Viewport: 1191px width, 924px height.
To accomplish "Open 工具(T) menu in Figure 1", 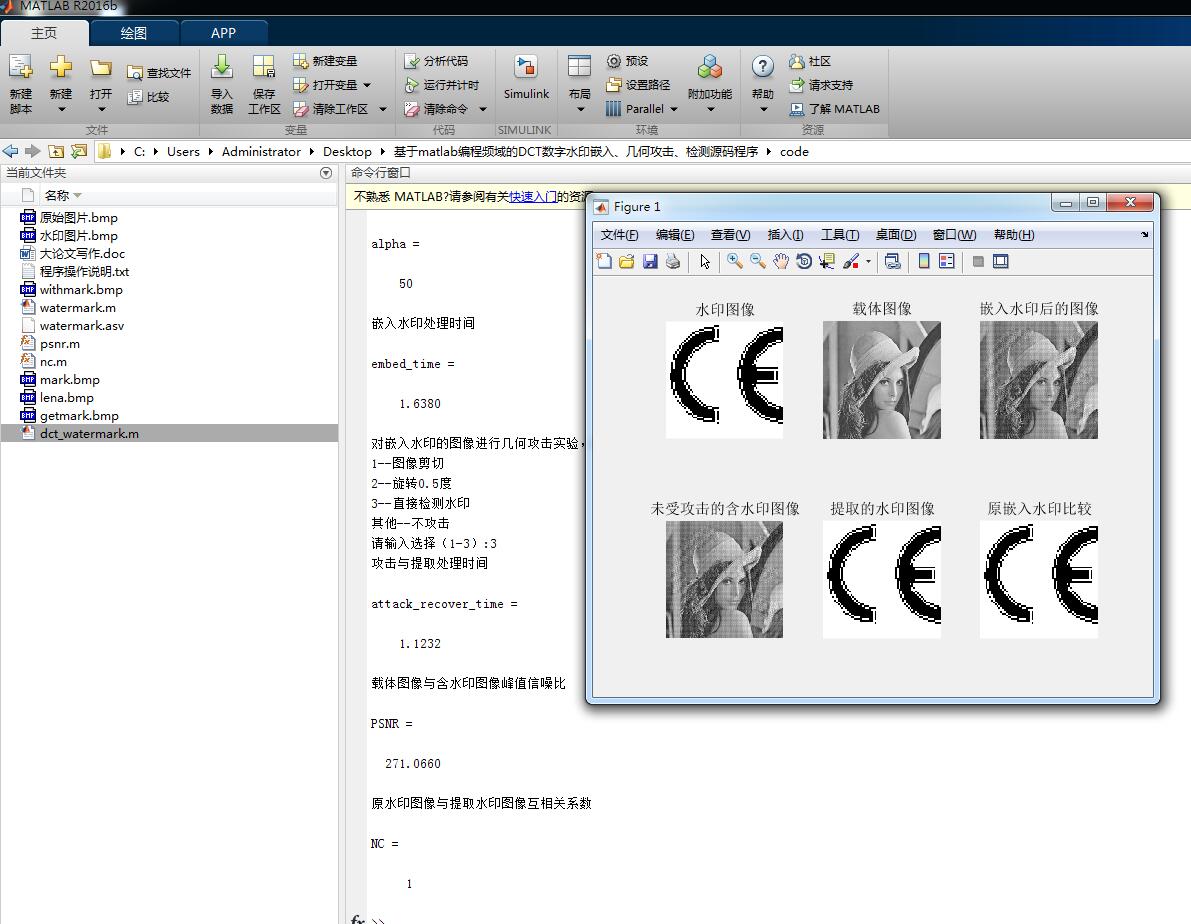I will 839,235.
